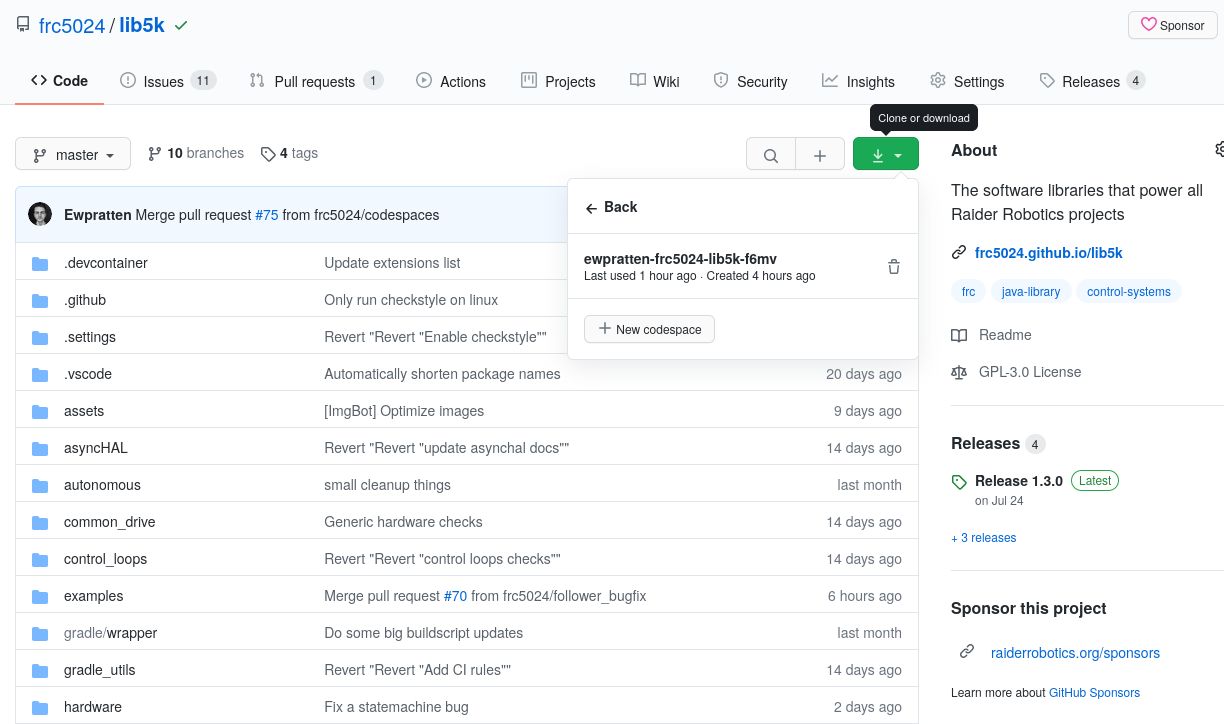This screenshot has height=724, width=1224.
Task: Click the folder icon next to assets
Action: (x=40, y=411)
